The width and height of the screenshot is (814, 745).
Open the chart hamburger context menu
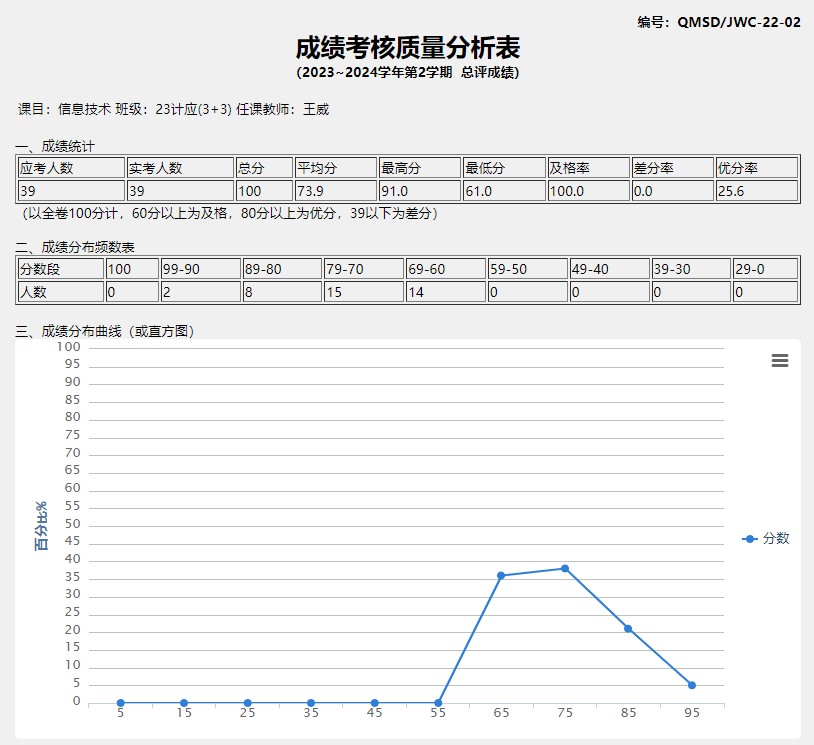[x=780, y=360]
